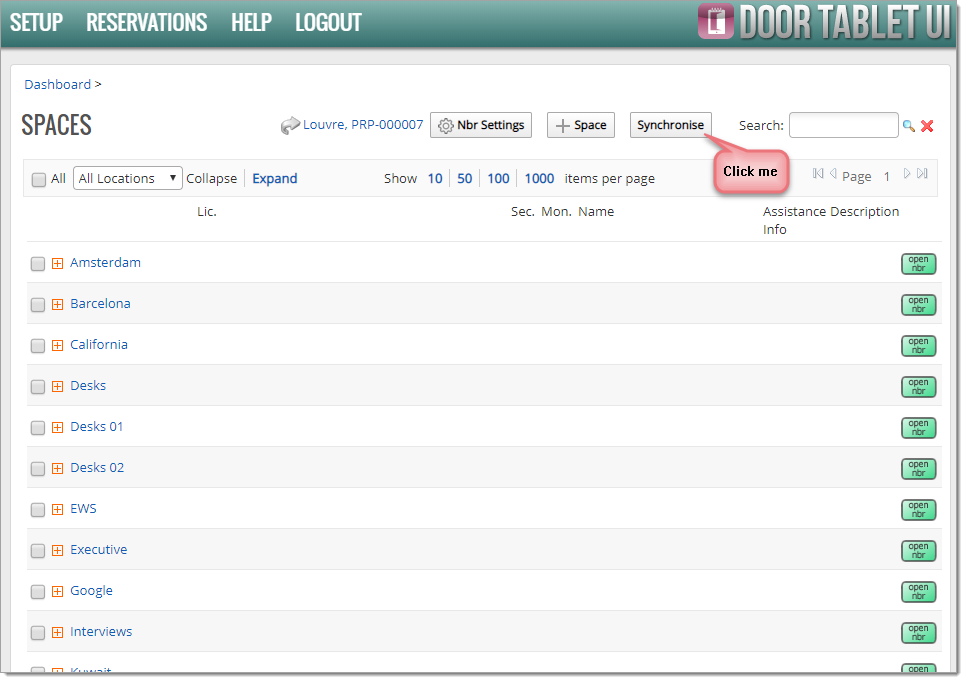Open nbr for Amsterdam row
965x681 pixels.
click(918, 264)
